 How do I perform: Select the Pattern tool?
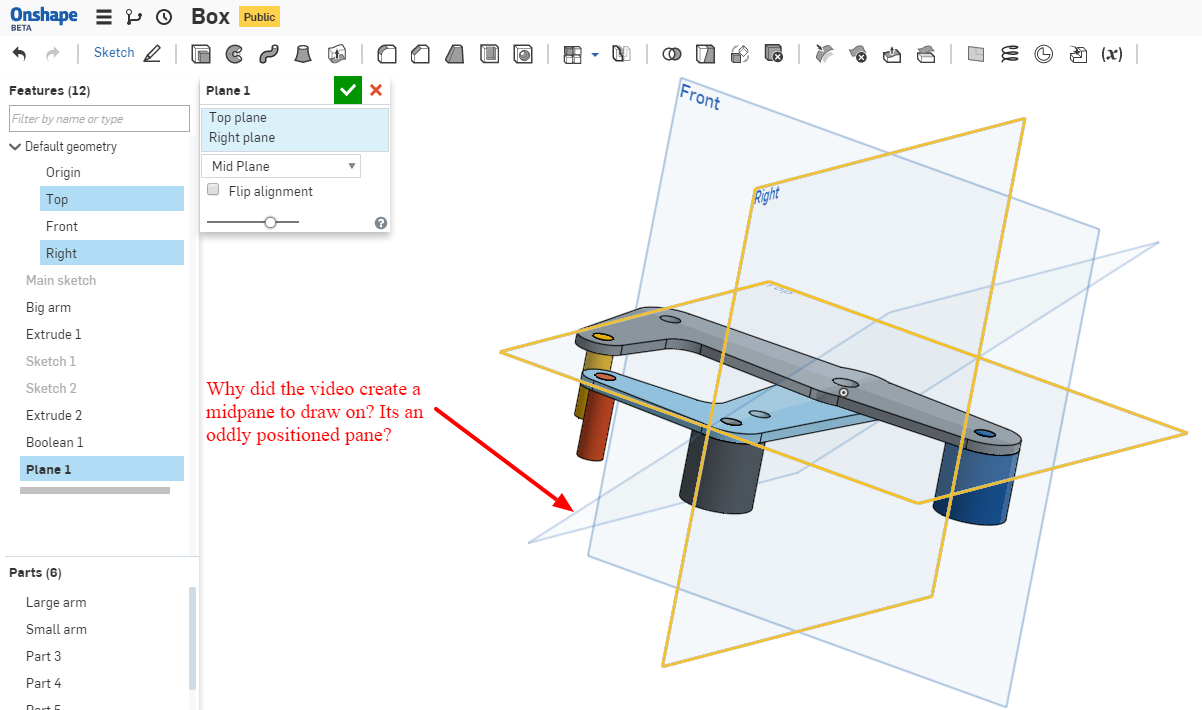coord(572,54)
